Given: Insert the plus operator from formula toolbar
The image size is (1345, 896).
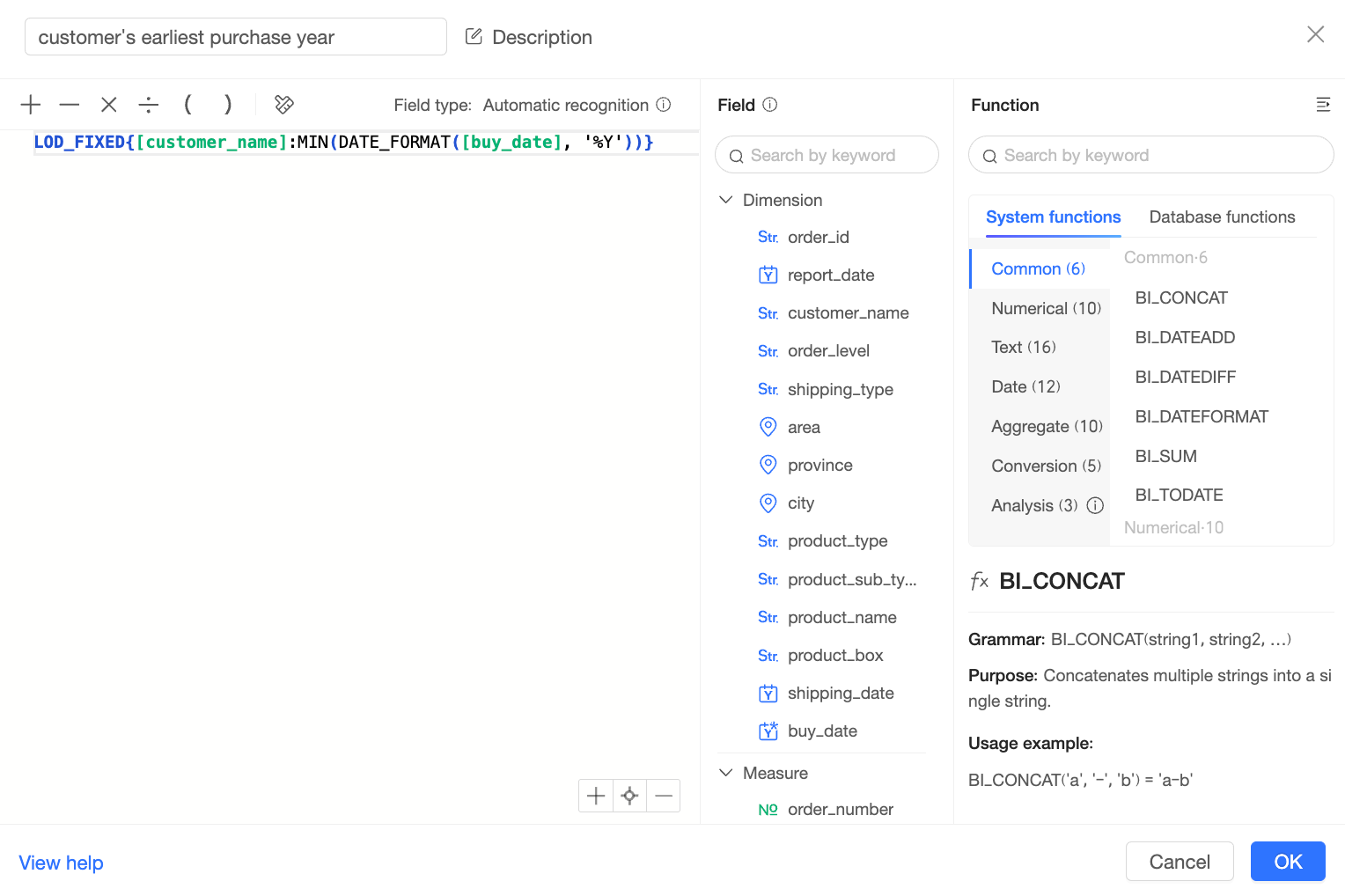Looking at the screenshot, I should 31,105.
